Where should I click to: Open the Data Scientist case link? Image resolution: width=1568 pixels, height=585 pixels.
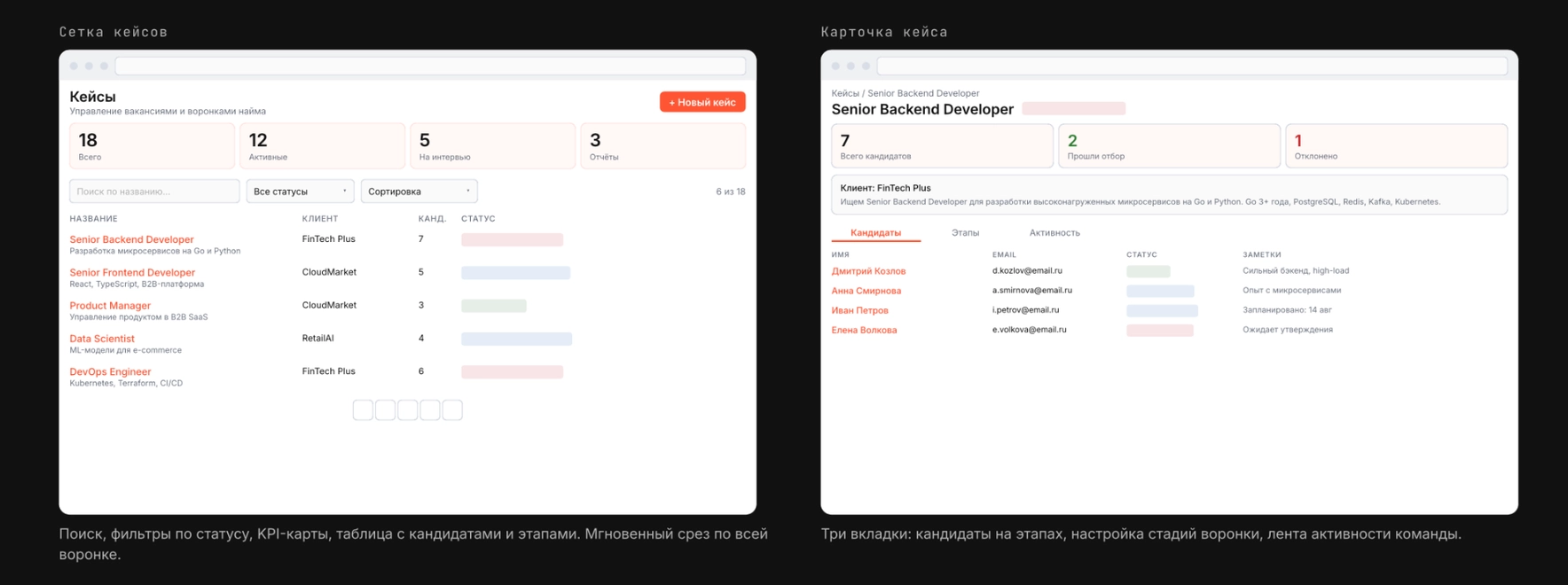coord(102,339)
